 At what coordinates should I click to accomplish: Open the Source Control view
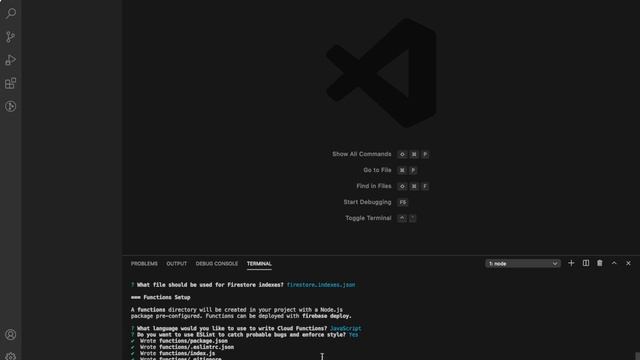[11, 37]
